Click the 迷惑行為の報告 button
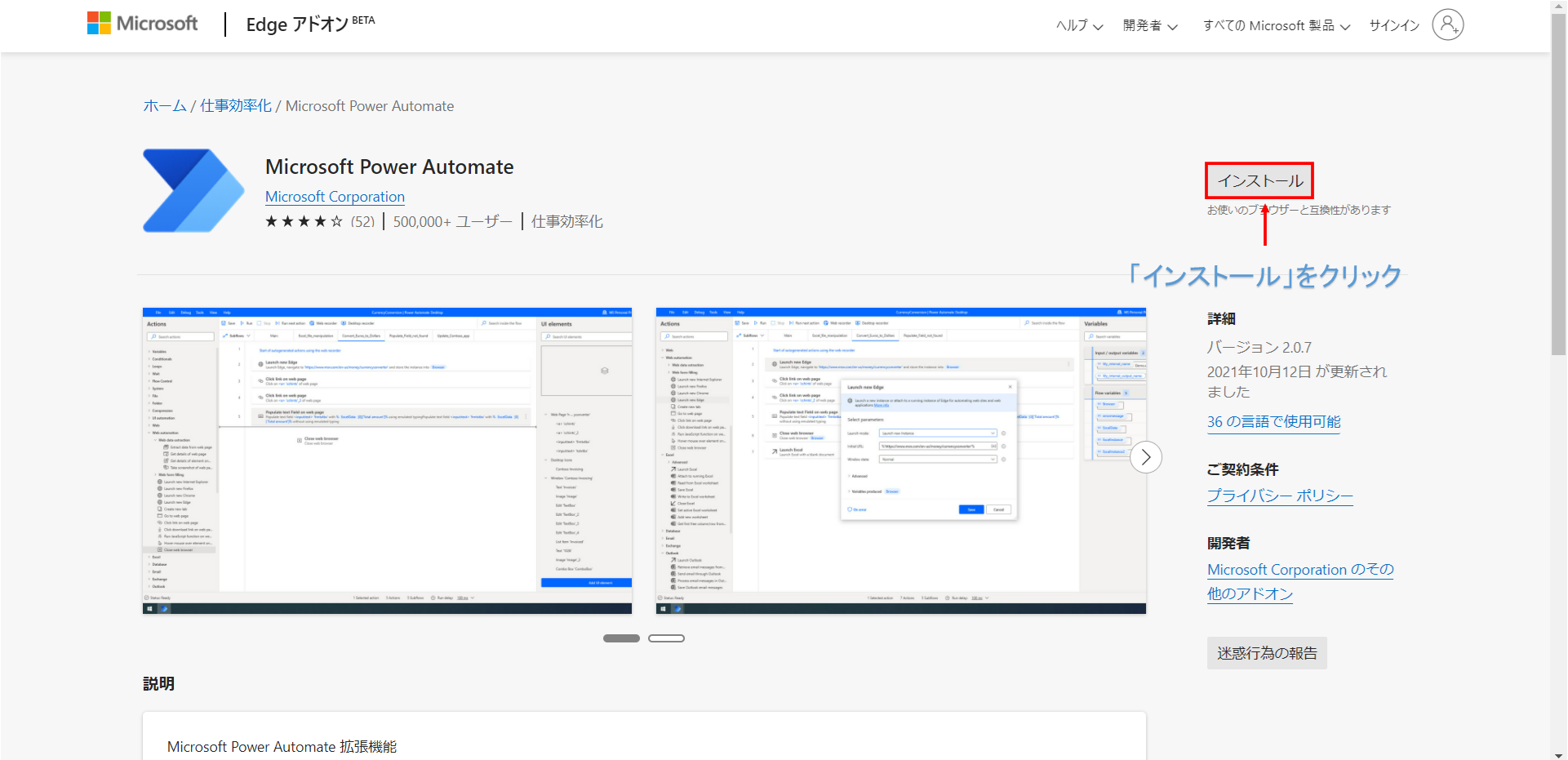The height and width of the screenshot is (760, 1568). pyautogui.click(x=1266, y=652)
